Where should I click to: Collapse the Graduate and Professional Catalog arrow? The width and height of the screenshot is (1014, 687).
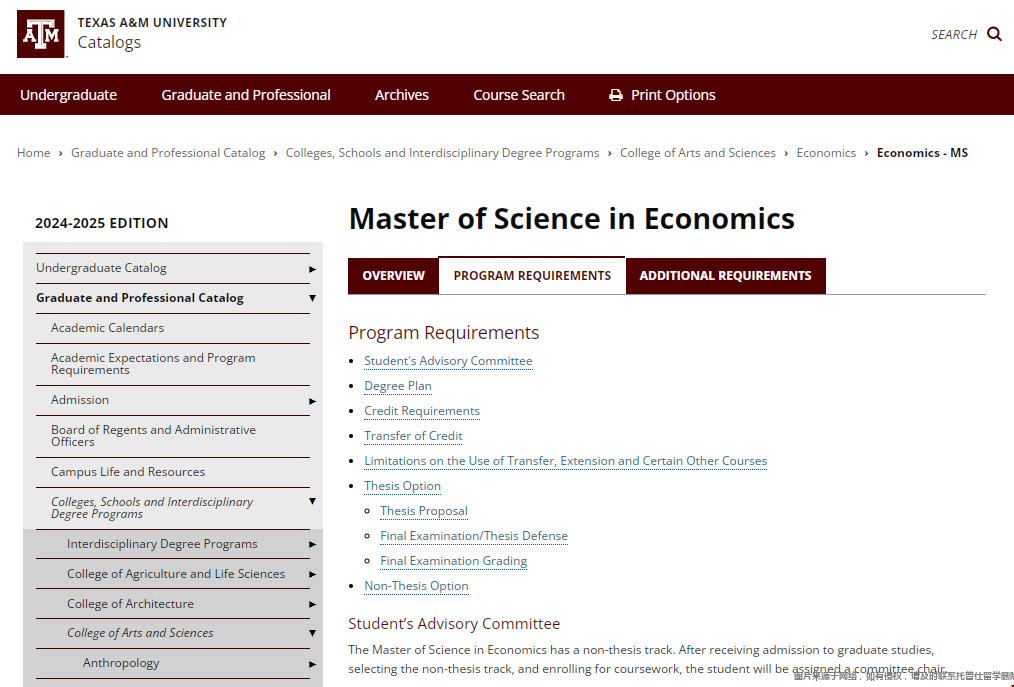click(x=312, y=298)
